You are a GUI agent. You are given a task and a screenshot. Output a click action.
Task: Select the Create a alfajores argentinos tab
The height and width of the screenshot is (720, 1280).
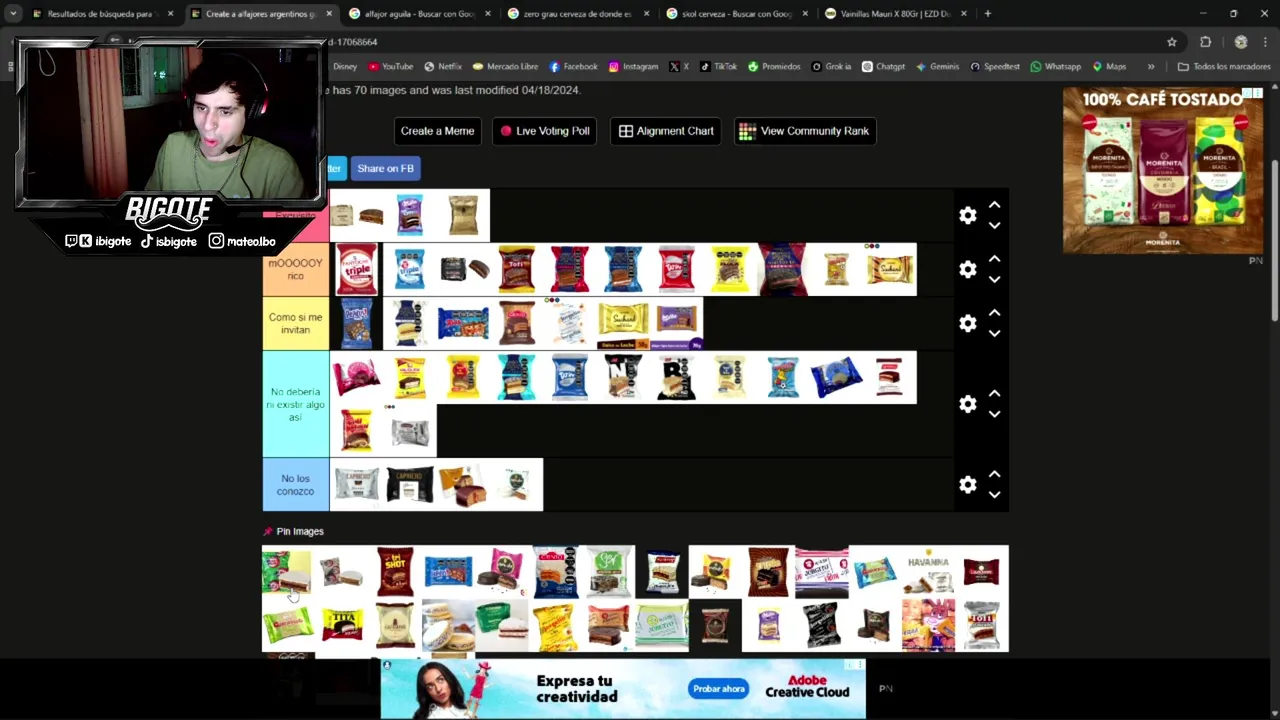click(260, 14)
